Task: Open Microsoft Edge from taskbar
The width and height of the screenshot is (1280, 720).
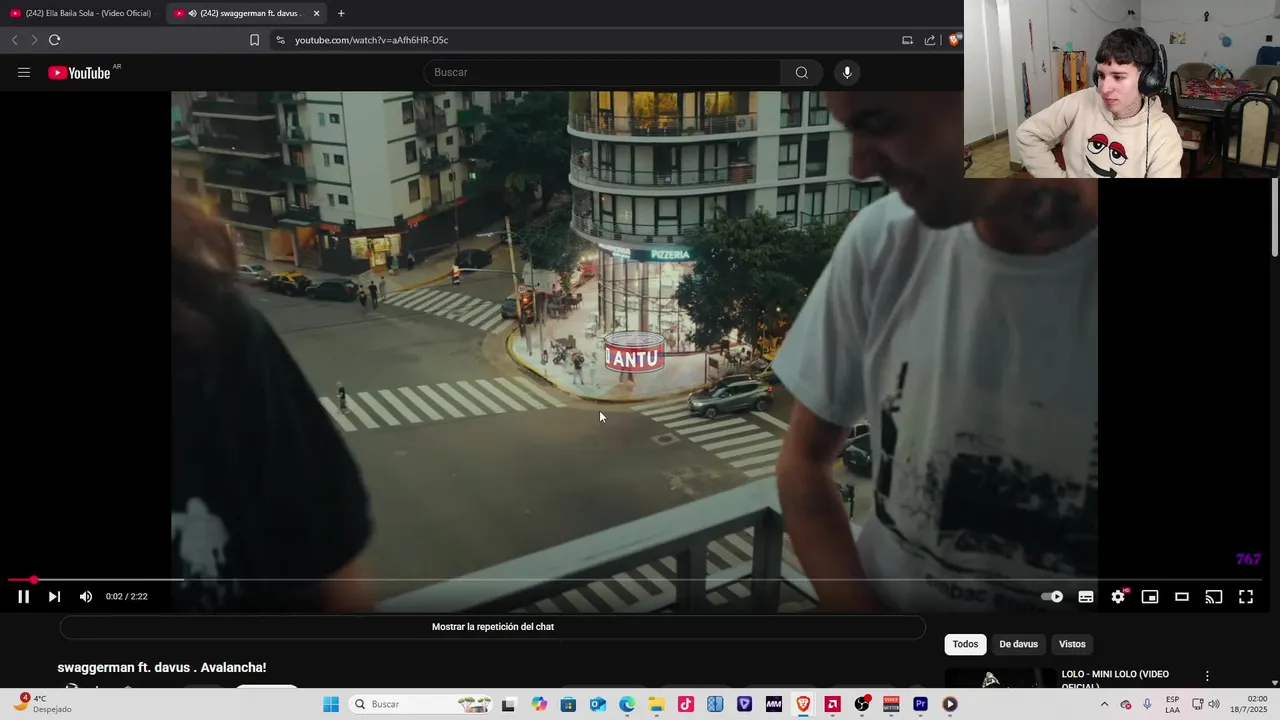Action: pos(627,704)
